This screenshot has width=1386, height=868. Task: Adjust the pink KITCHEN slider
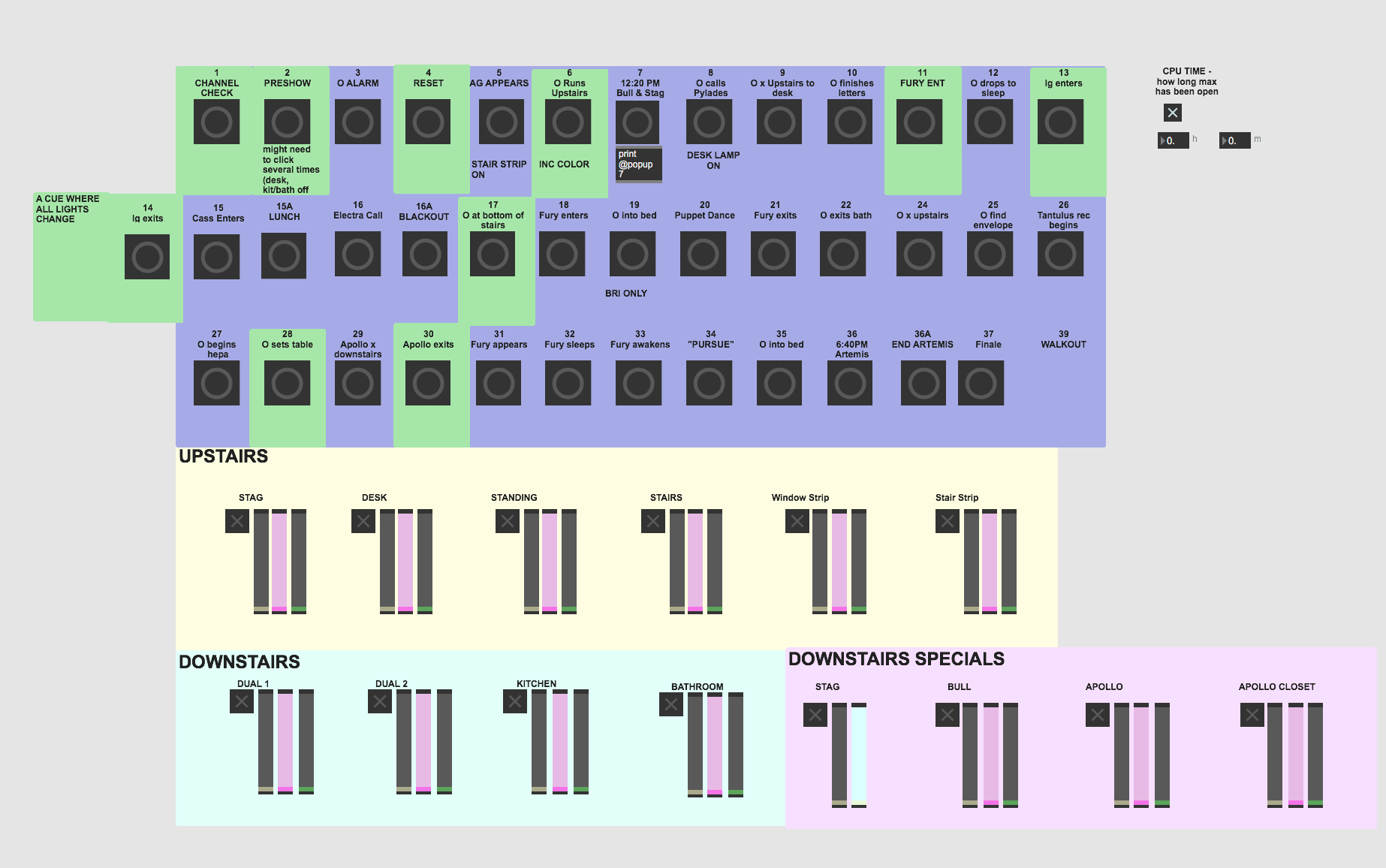click(560, 742)
